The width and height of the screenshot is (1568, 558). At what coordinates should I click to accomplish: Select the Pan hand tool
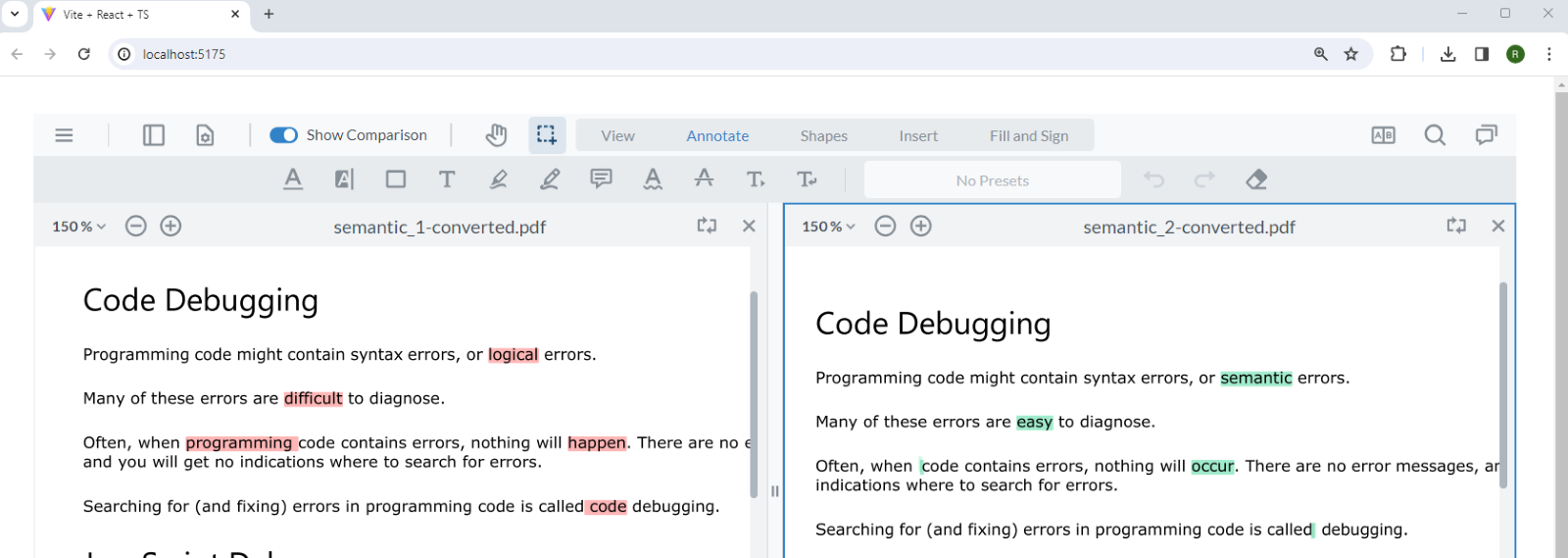pyautogui.click(x=496, y=135)
